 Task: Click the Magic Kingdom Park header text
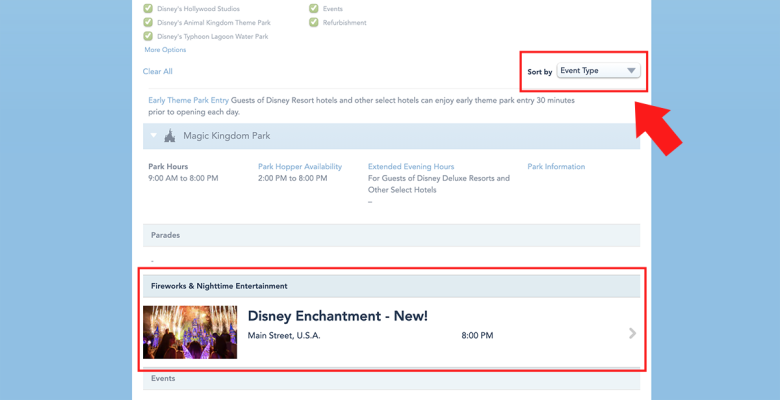pyautogui.click(x=227, y=136)
